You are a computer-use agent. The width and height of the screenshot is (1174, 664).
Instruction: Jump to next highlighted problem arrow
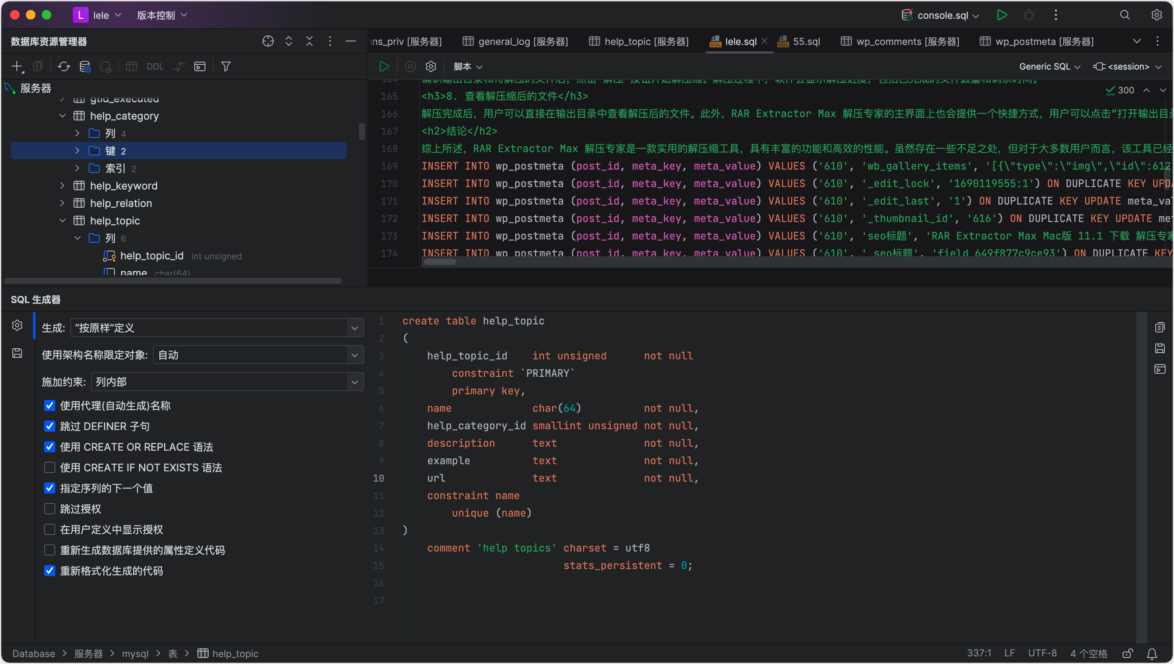tap(1163, 91)
